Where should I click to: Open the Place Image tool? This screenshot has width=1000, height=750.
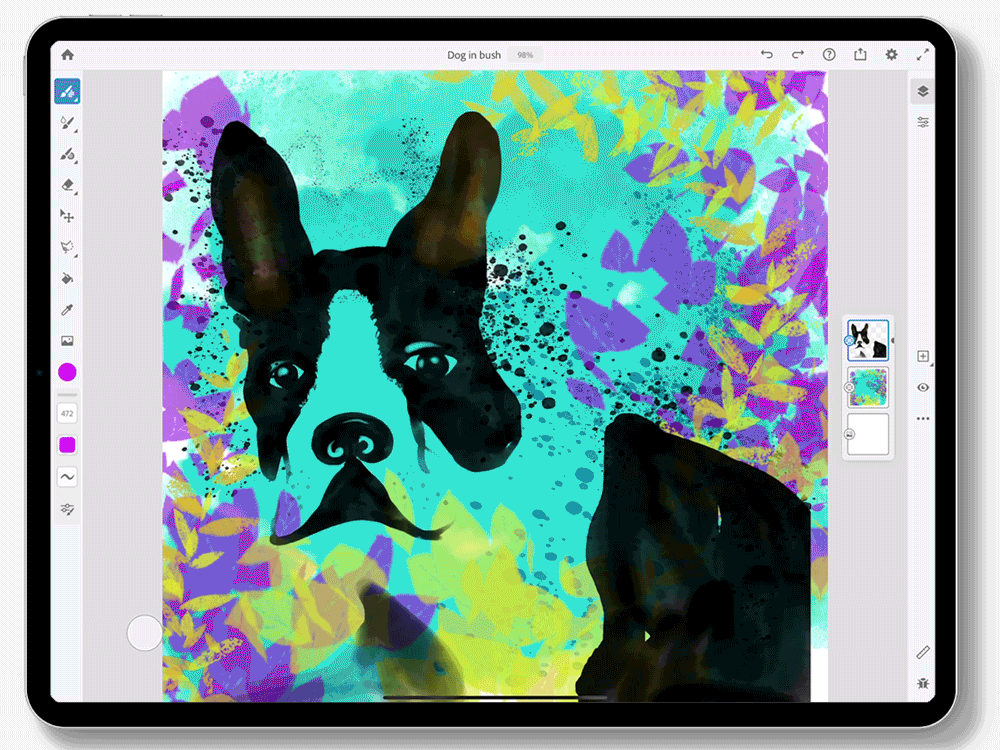67,341
